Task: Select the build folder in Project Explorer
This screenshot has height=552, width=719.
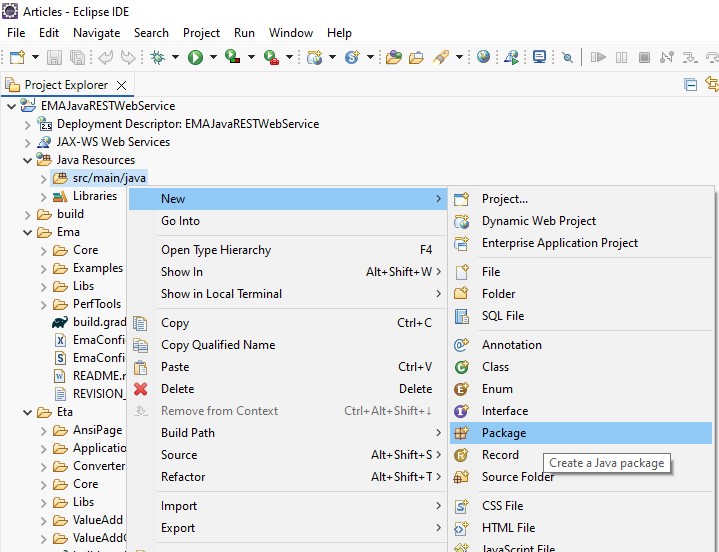Action: click(70, 214)
